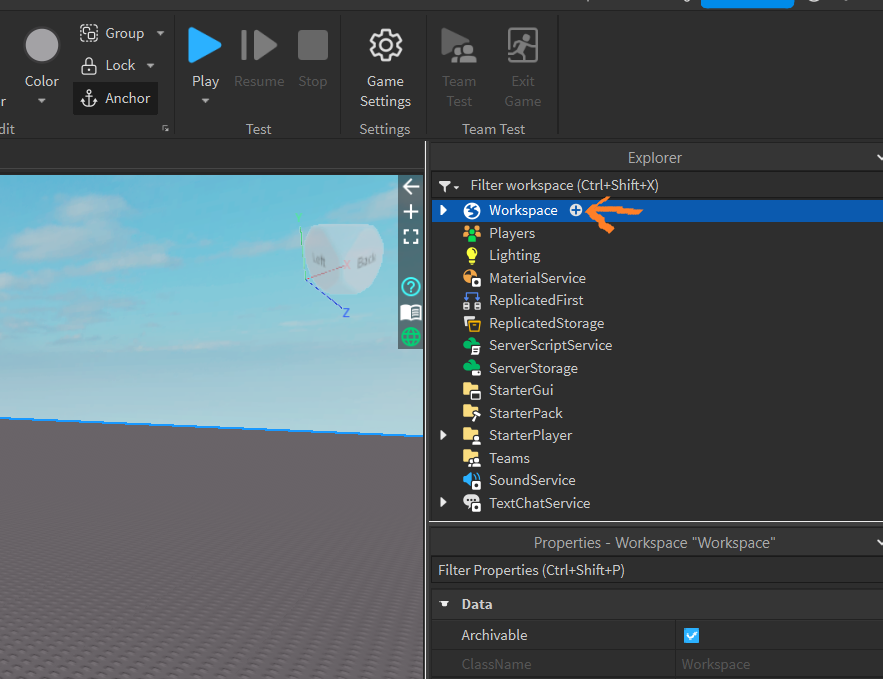Select the Workspace globe icon
The width and height of the screenshot is (883, 679).
472,211
